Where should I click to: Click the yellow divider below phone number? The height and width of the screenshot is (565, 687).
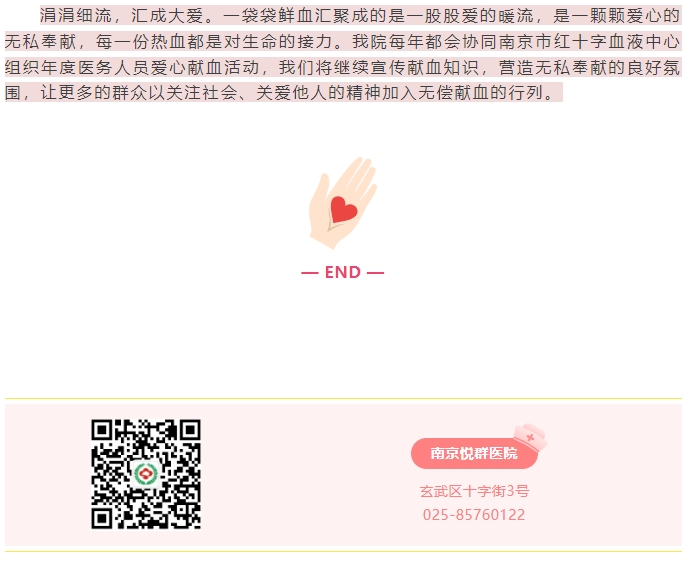pyautogui.click(x=344, y=551)
